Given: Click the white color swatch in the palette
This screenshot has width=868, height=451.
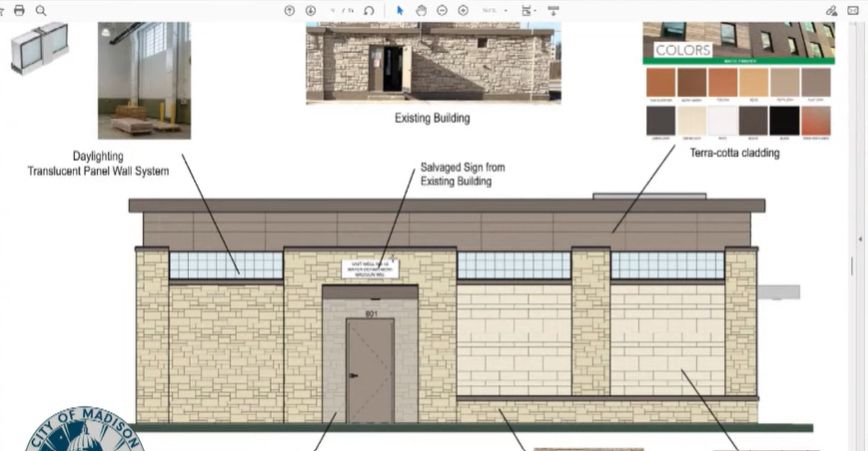Looking at the screenshot, I should (x=722, y=121).
